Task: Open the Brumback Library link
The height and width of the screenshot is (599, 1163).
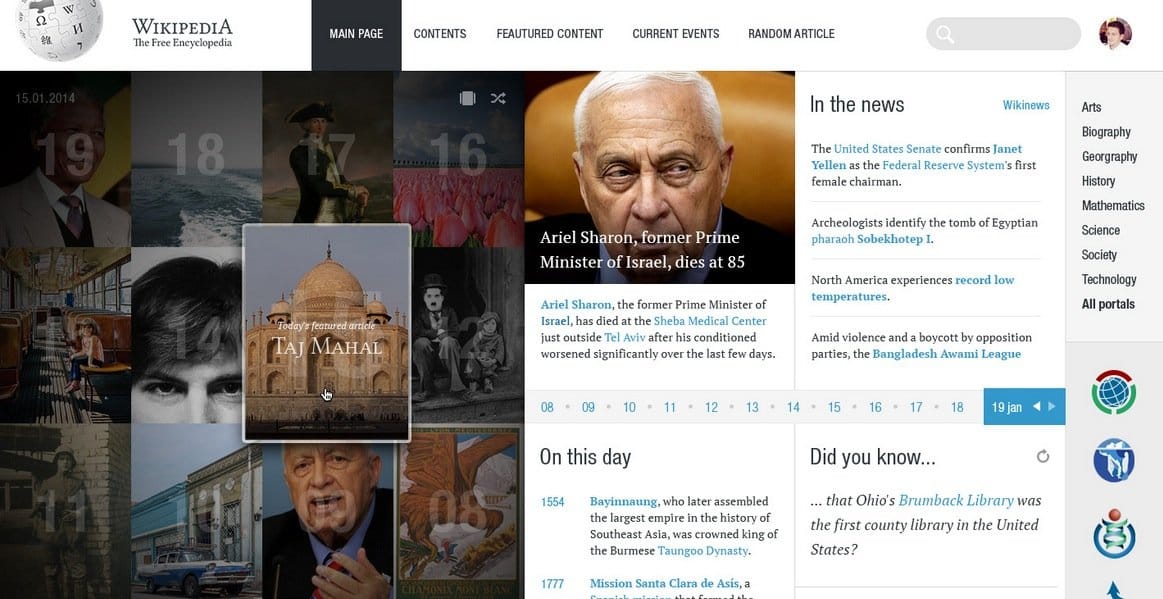Action: (956, 500)
